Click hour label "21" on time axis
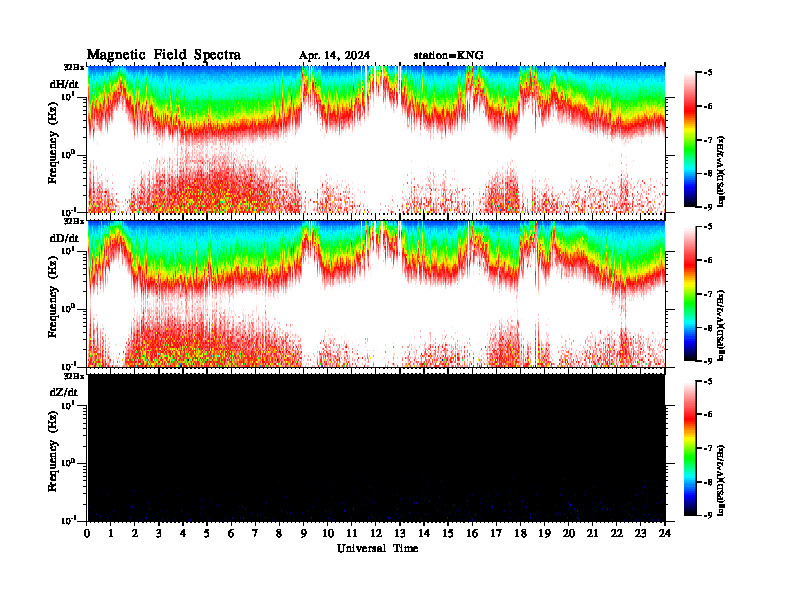792x612 pixels. tap(592, 534)
